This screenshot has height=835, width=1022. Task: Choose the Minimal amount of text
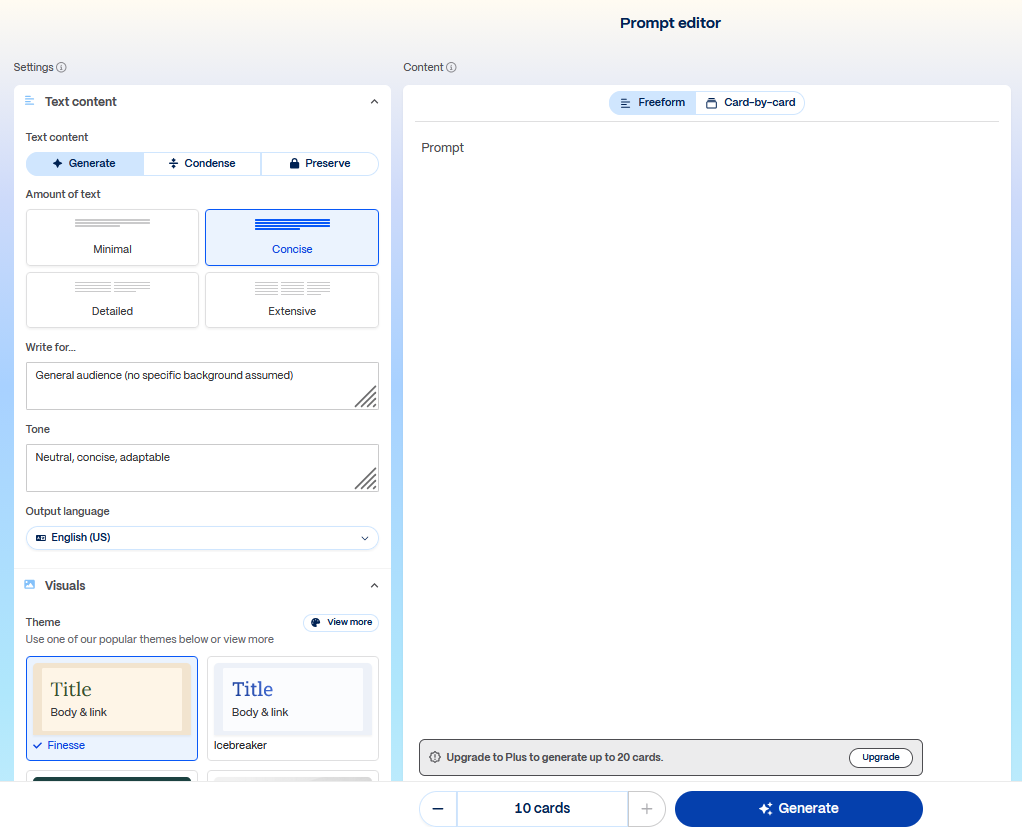coord(112,237)
